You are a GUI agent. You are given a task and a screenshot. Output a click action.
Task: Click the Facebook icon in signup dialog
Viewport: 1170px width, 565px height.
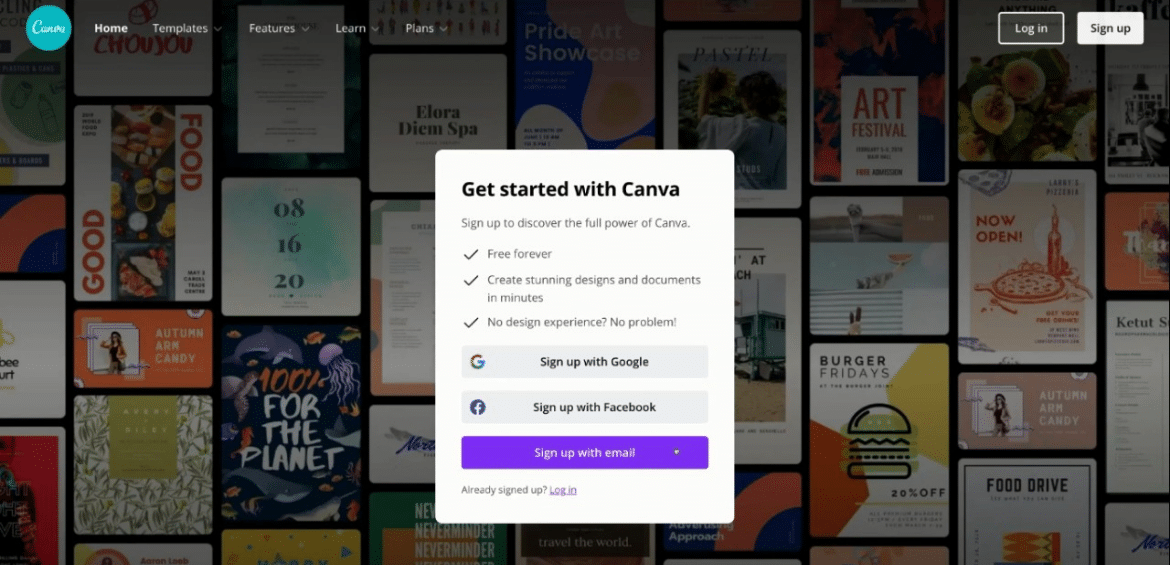coord(478,408)
